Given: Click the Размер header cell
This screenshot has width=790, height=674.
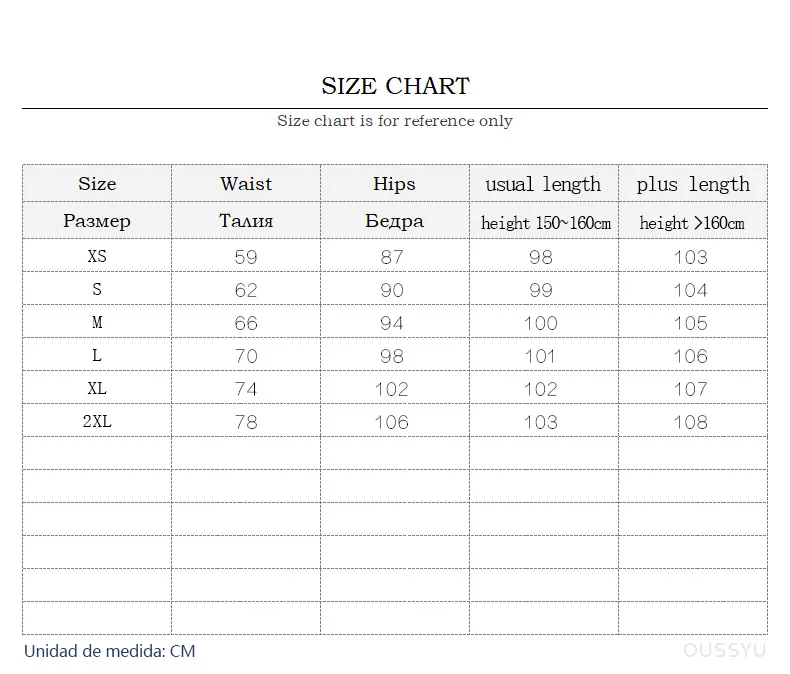Looking at the screenshot, I should click(97, 221).
